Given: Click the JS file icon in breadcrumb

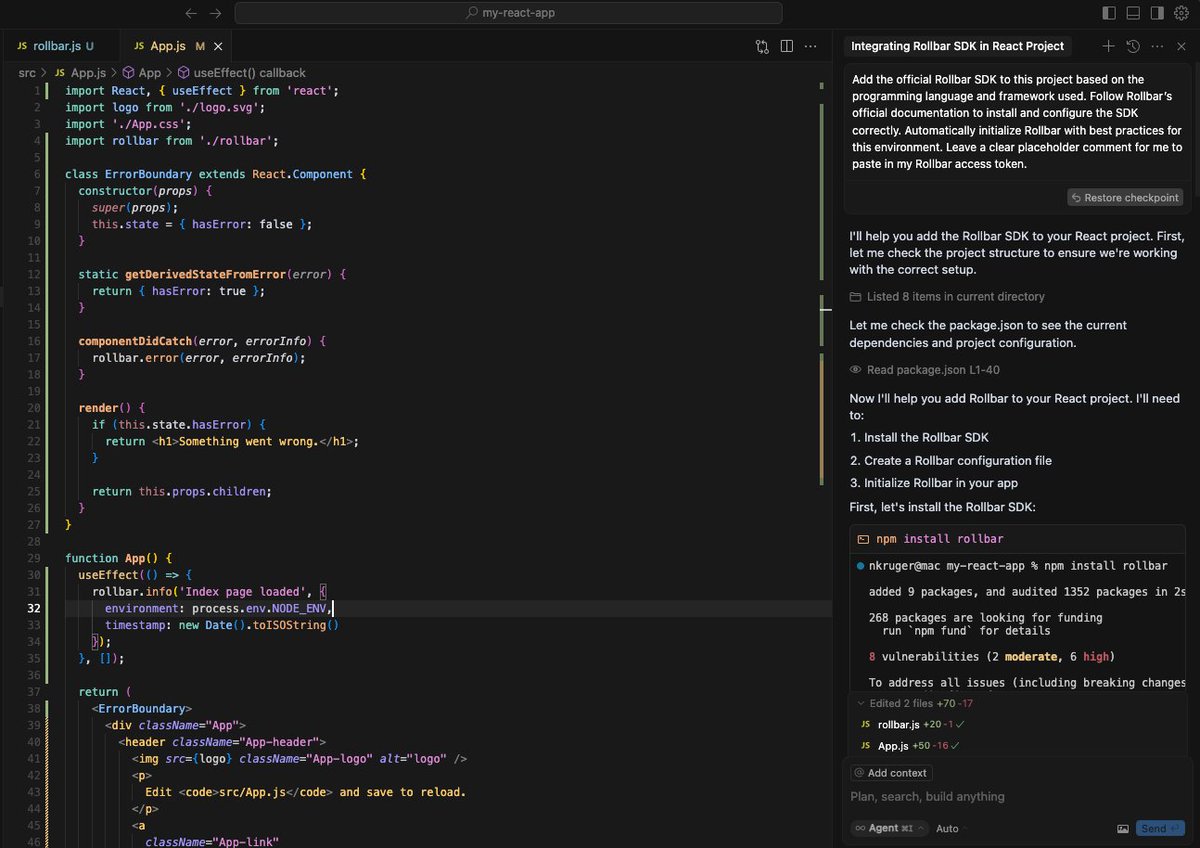Looking at the screenshot, I should pyautogui.click(x=60, y=73).
